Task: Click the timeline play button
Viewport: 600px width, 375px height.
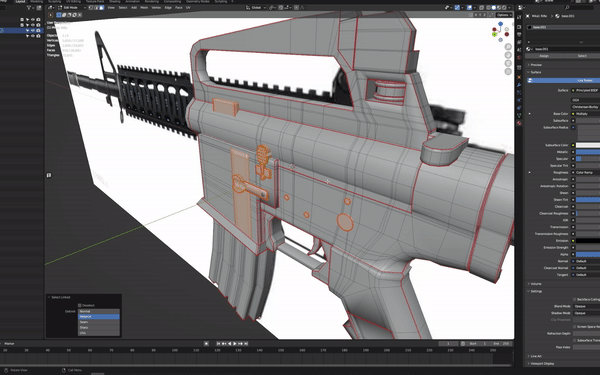Action: pos(235,344)
